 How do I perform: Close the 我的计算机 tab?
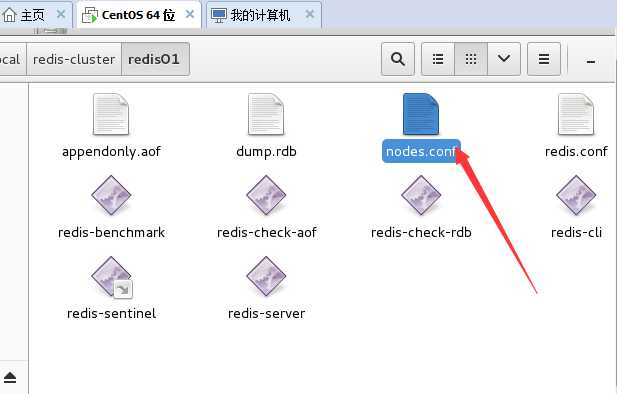pyautogui.click(x=310, y=15)
